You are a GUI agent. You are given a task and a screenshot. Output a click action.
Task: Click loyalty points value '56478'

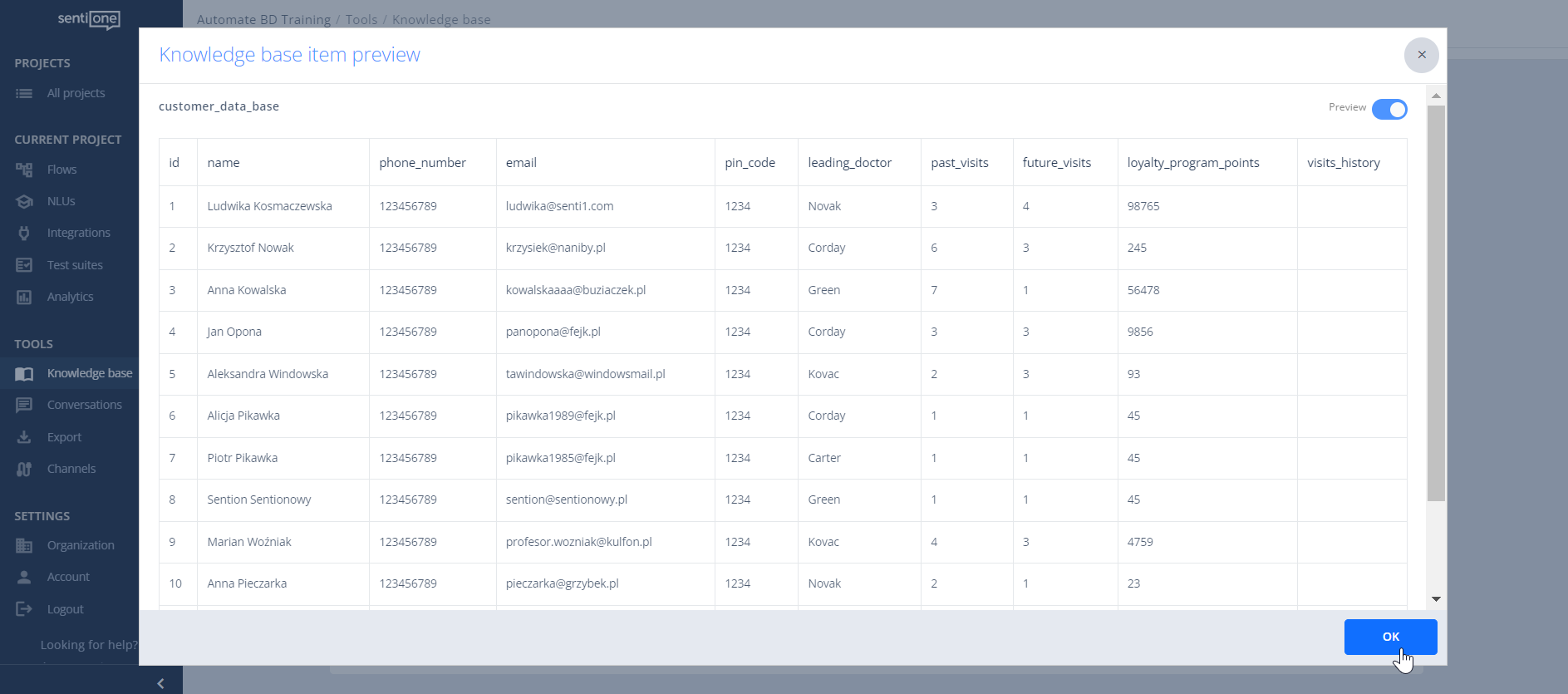tap(1143, 290)
